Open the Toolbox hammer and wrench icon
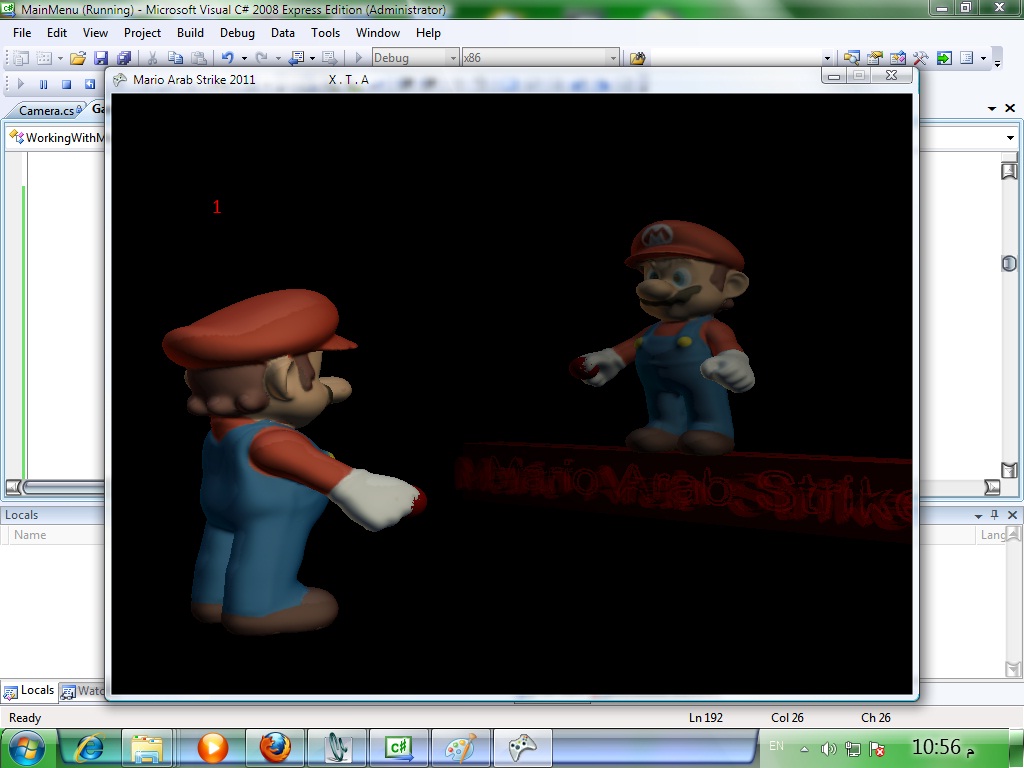This screenshot has height=768, width=1024. click(x=921, y=58)
